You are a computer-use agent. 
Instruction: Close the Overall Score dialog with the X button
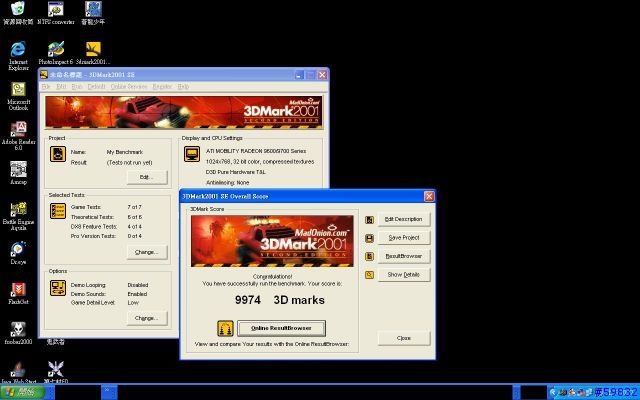[x=429, y=196]
